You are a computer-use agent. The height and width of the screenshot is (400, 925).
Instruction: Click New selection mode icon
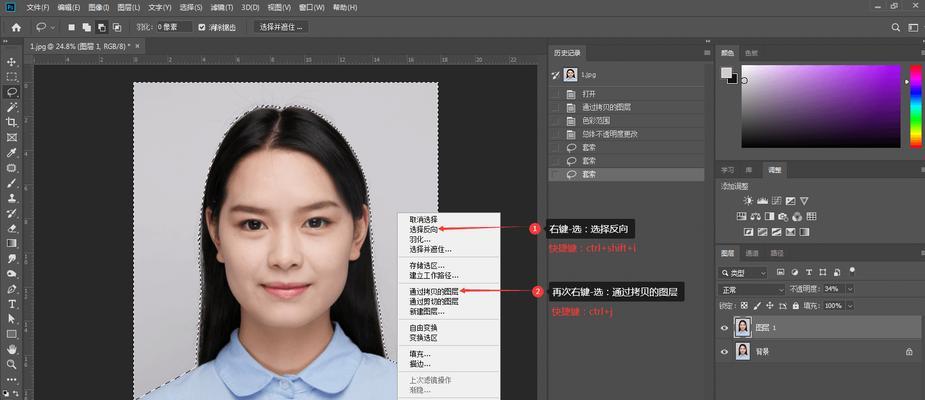71,27
